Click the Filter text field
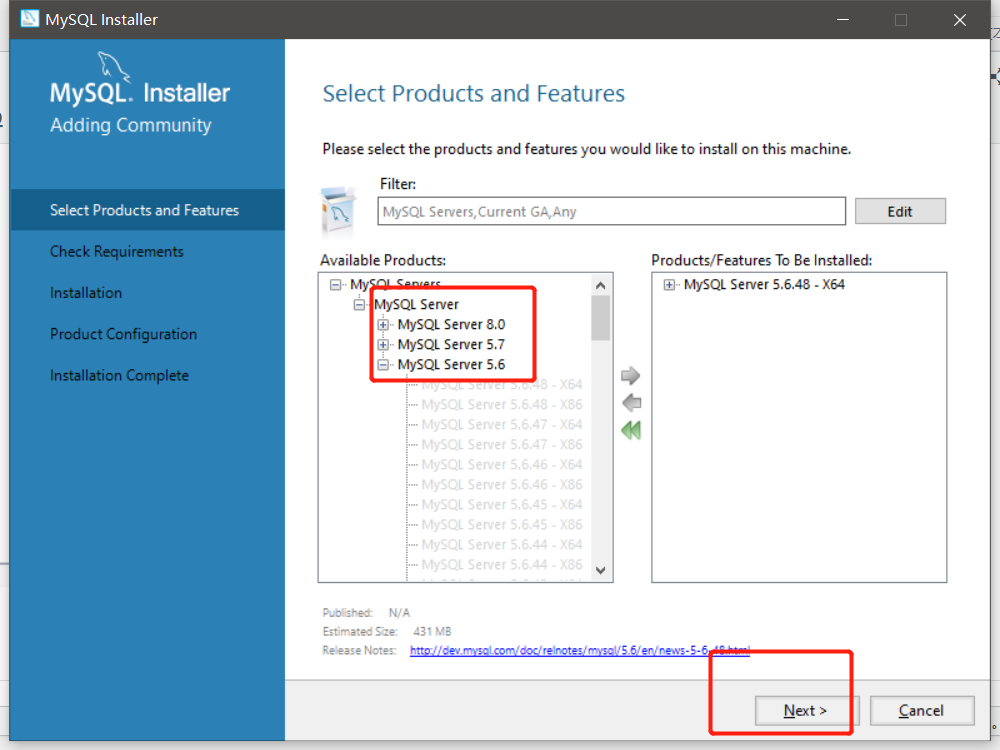This screenshot has width=1000, height=750. [611, 212]
